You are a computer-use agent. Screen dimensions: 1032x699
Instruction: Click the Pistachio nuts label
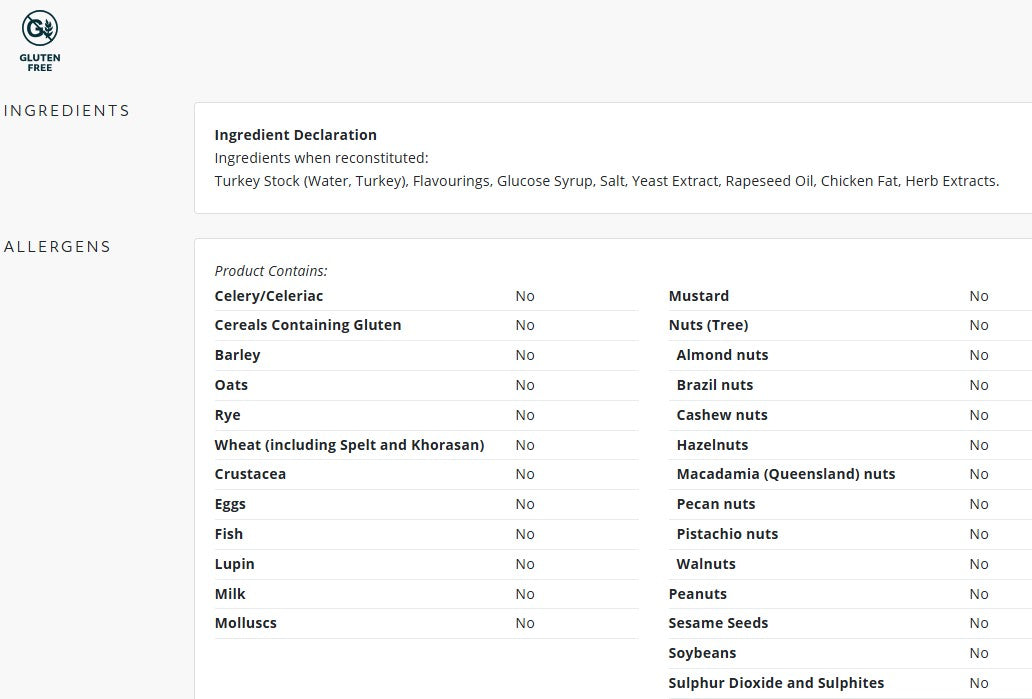727,534
